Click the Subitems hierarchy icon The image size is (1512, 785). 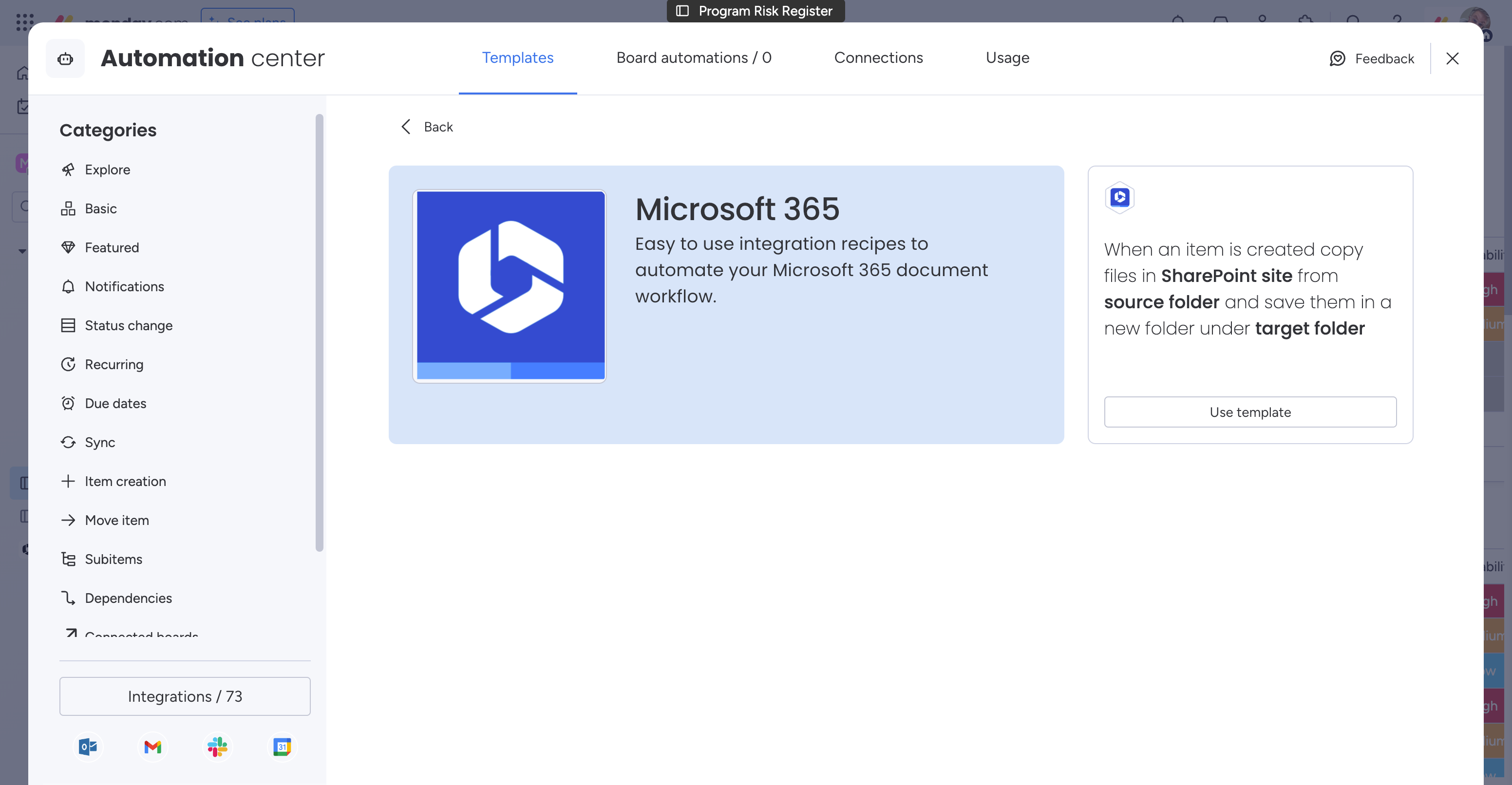(68, 559)
